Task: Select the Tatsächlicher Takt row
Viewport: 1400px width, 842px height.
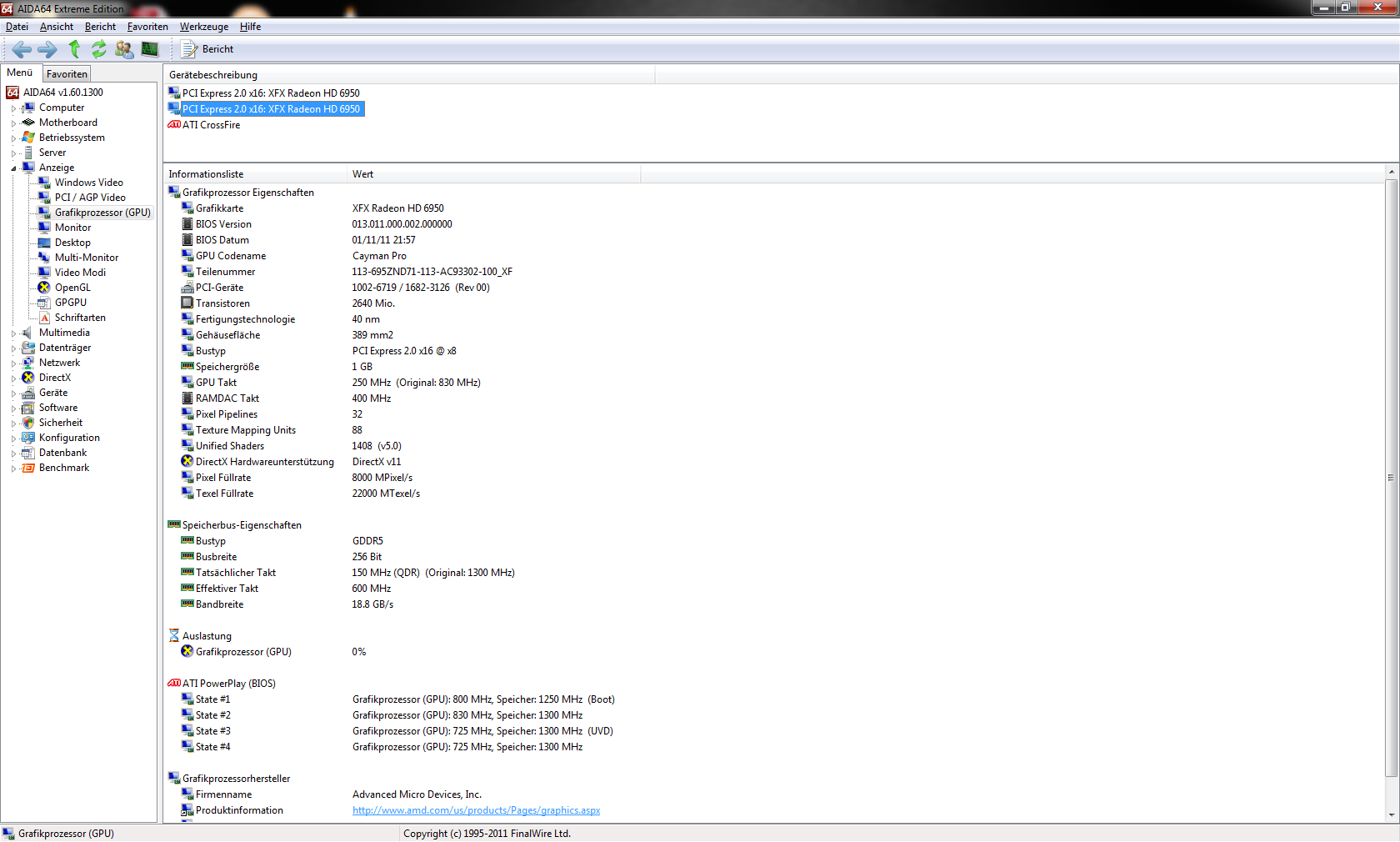Action: click(x=347, y=573)
